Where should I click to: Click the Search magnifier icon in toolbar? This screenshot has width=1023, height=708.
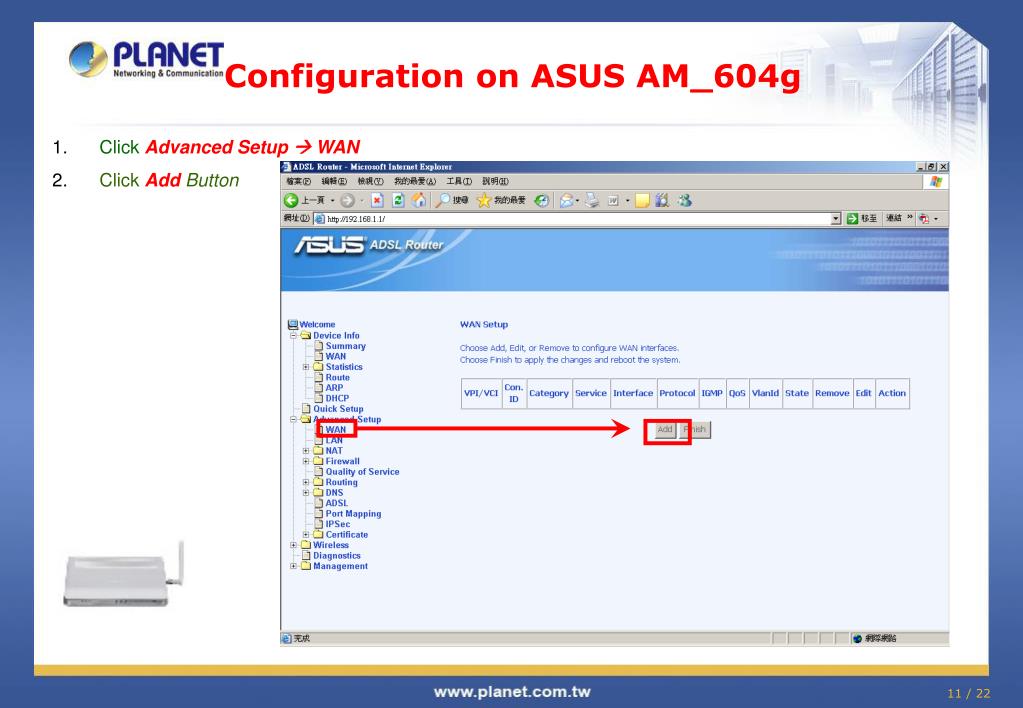pos(443,200)
